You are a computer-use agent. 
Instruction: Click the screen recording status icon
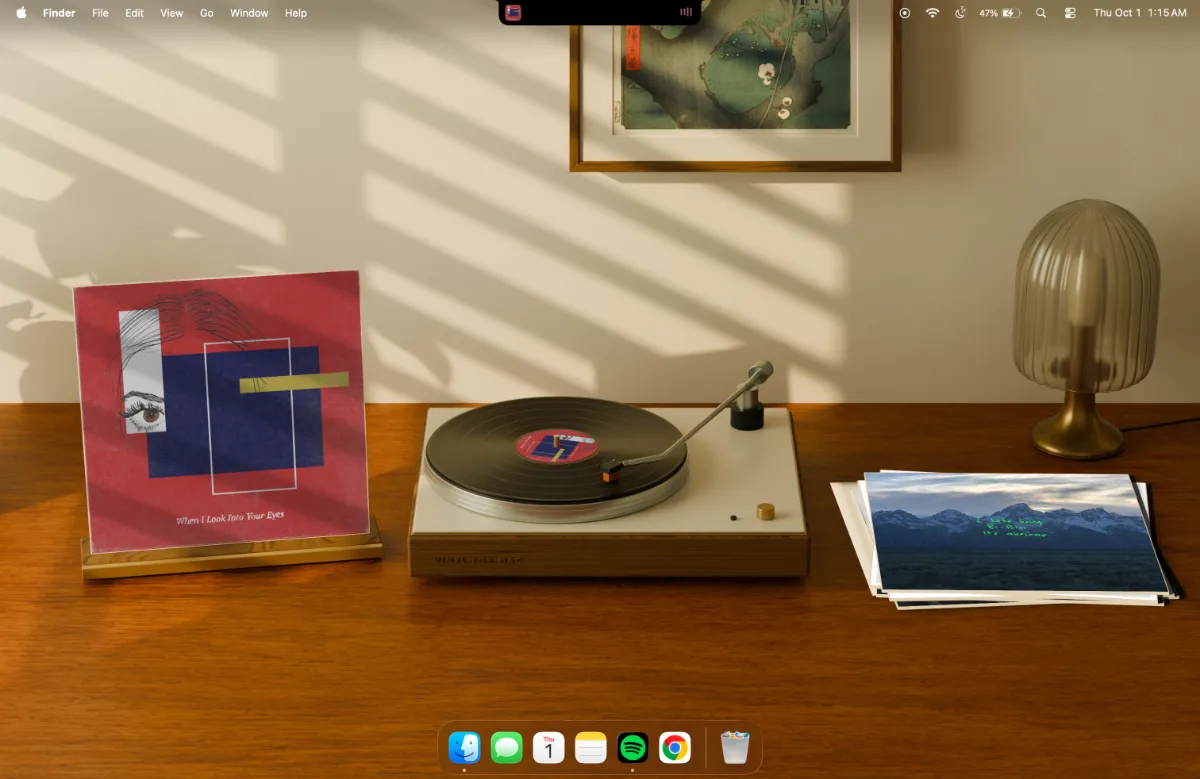click(905, 13)
